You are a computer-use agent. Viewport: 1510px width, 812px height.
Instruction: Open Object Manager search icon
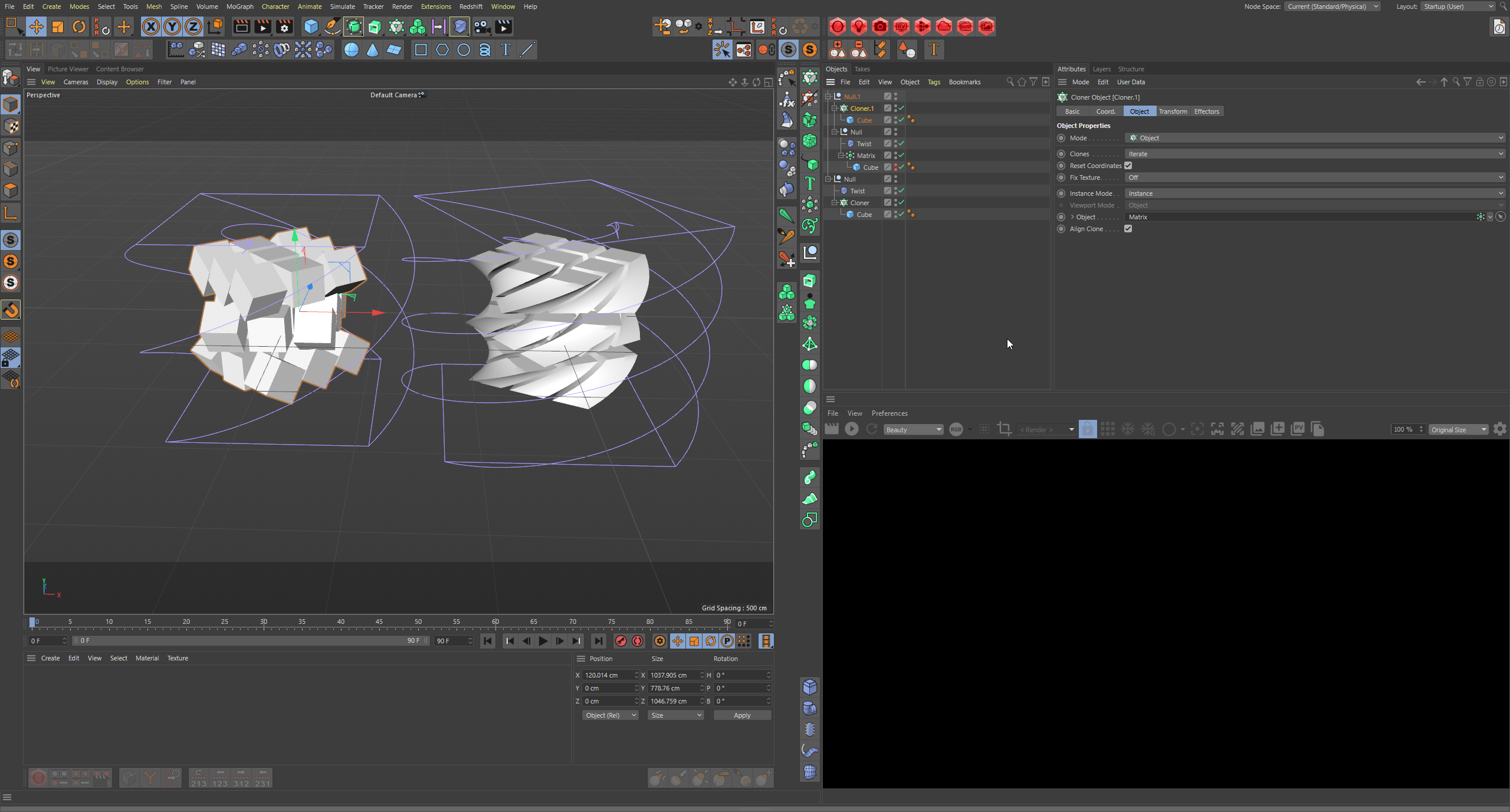coord(1010,82)
